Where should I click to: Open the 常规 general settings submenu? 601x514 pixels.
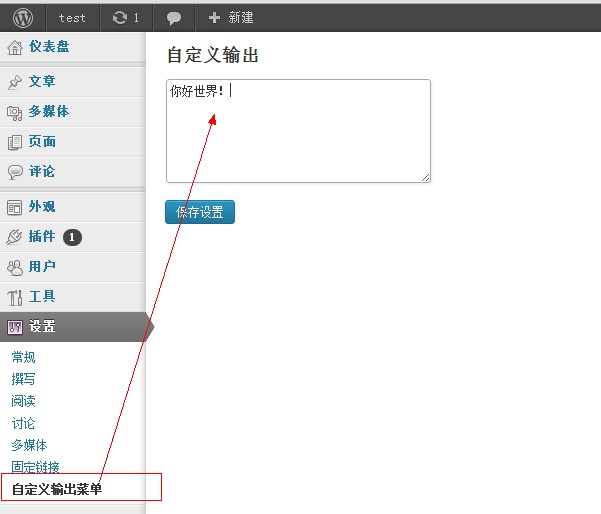coord(23,357)
